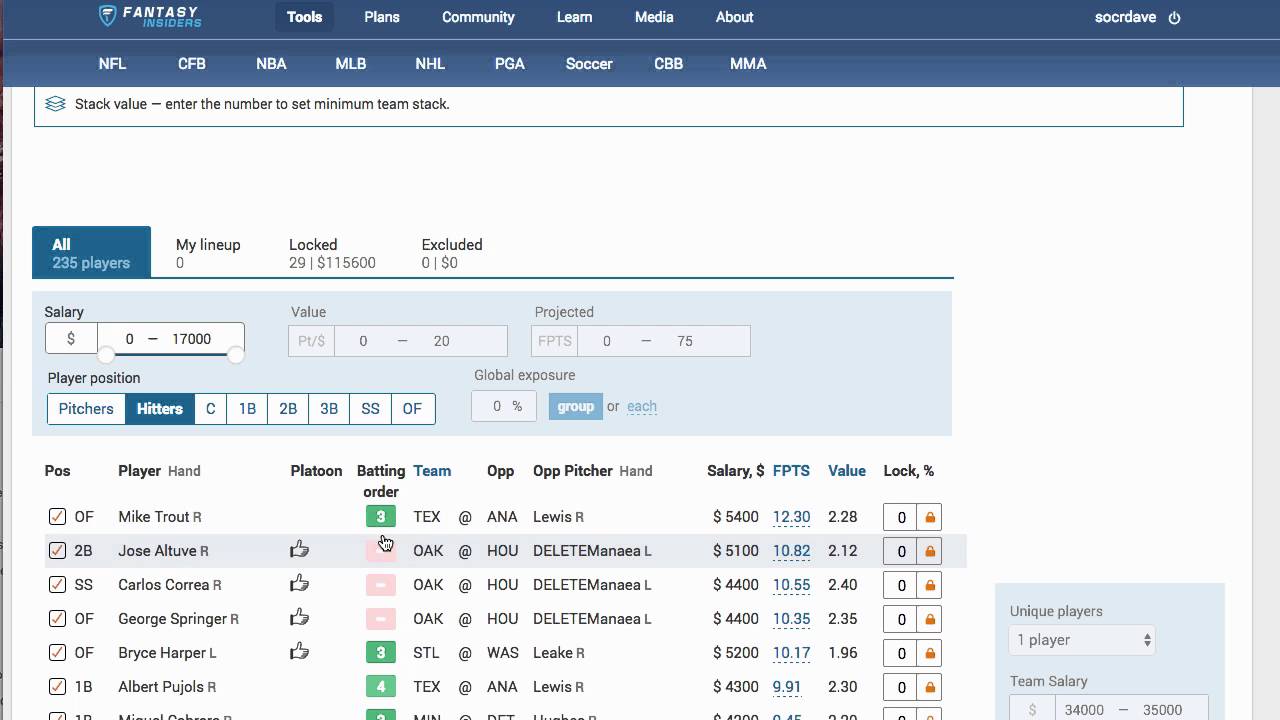Click the Global exposure percent field
Image resolution: width=1280 pixels, height=720 pixels.
[504, 407]
